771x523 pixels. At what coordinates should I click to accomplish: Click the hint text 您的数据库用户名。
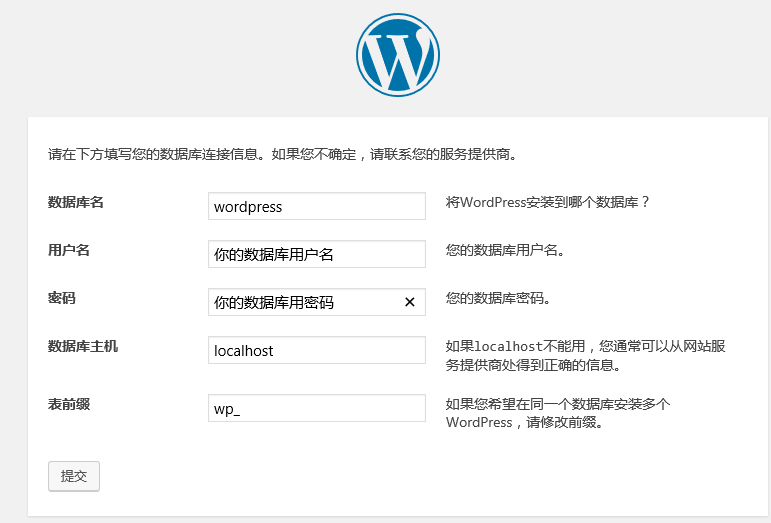(505, 250)
